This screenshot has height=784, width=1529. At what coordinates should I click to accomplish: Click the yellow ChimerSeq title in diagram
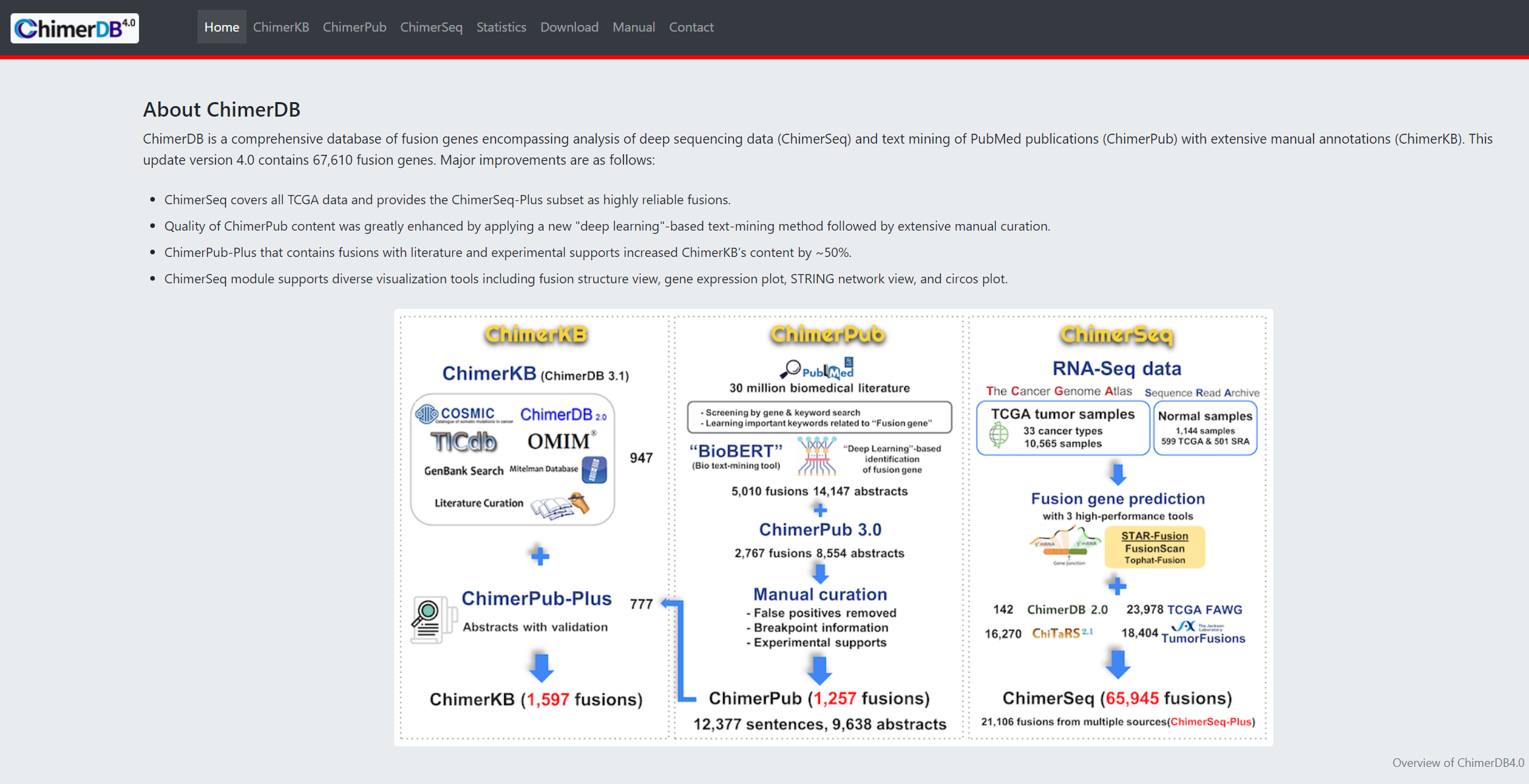(1116, 335)
